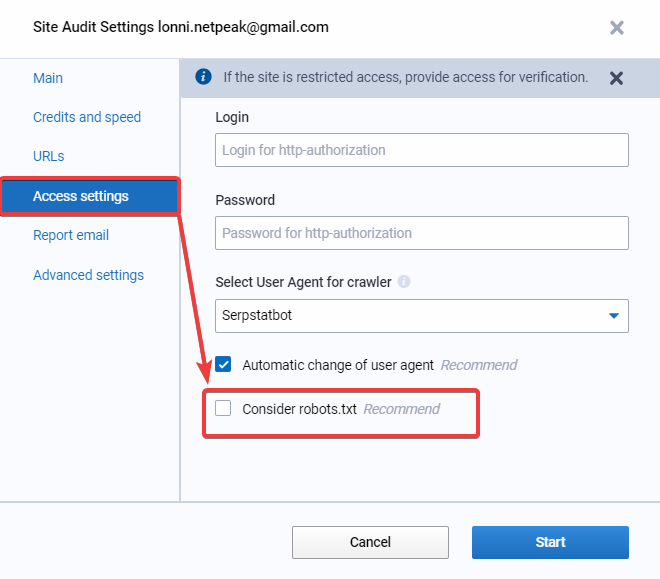Image resolution: width=660 pixels, height=579 pixels.
Task: Click Recommend hint next to automatic change
Action: [479, 365]
